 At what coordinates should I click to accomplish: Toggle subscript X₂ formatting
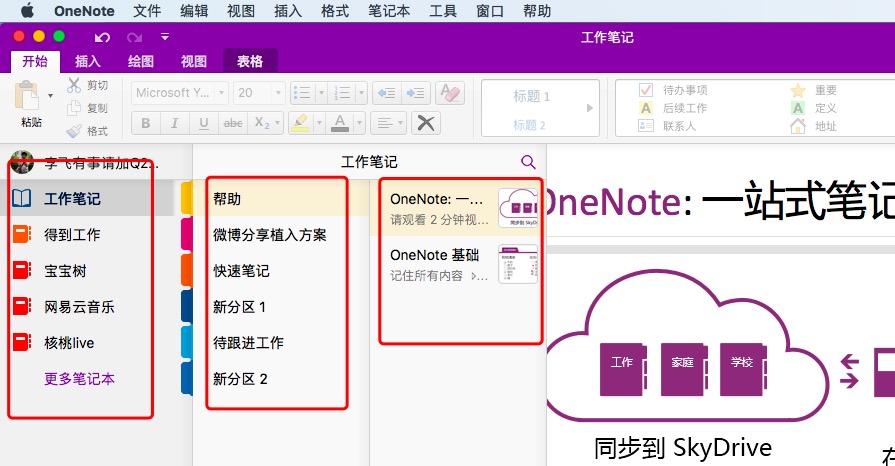(x=261, y=123)
